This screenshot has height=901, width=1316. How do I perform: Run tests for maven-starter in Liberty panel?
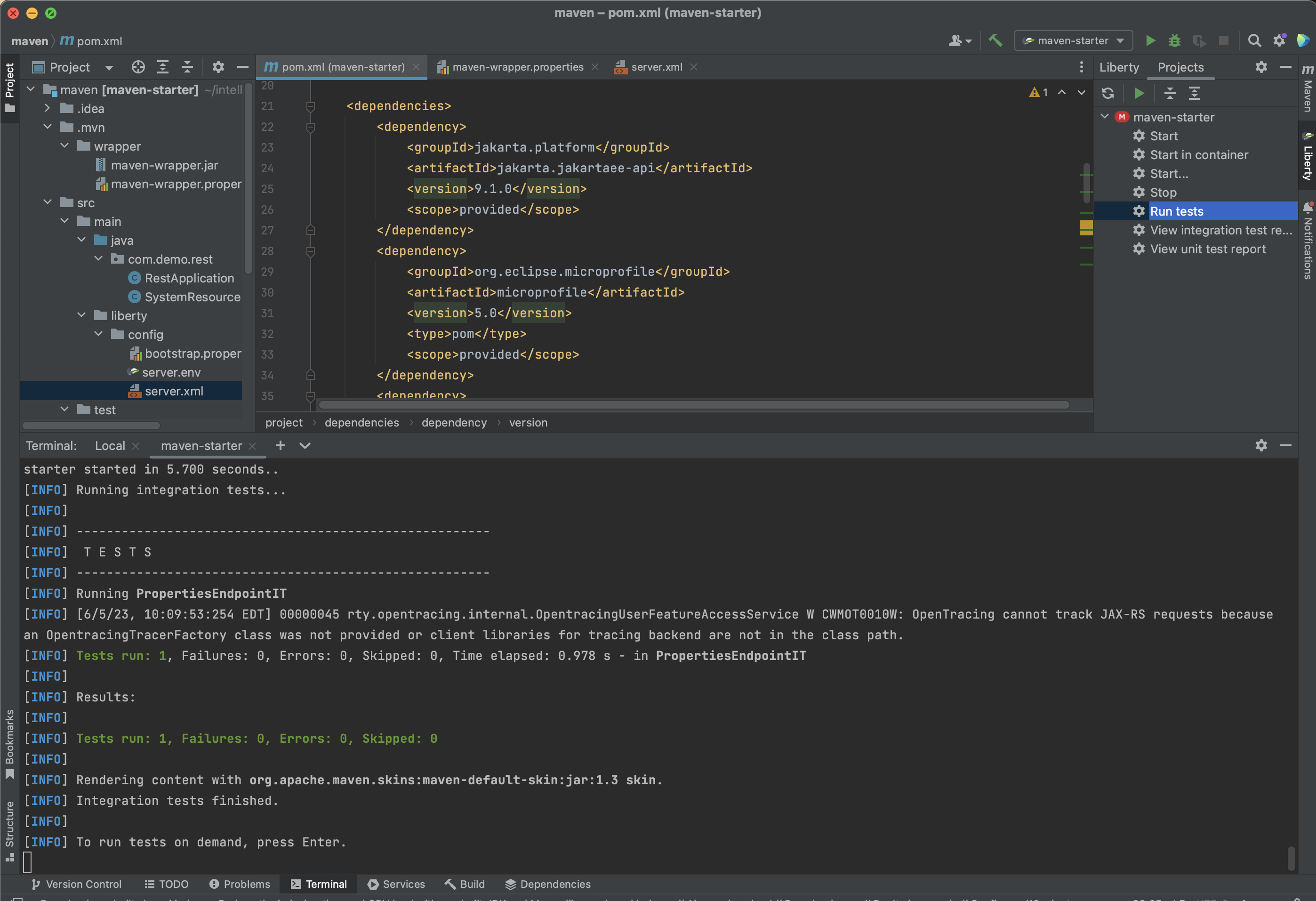click(x=1177, y=211)
